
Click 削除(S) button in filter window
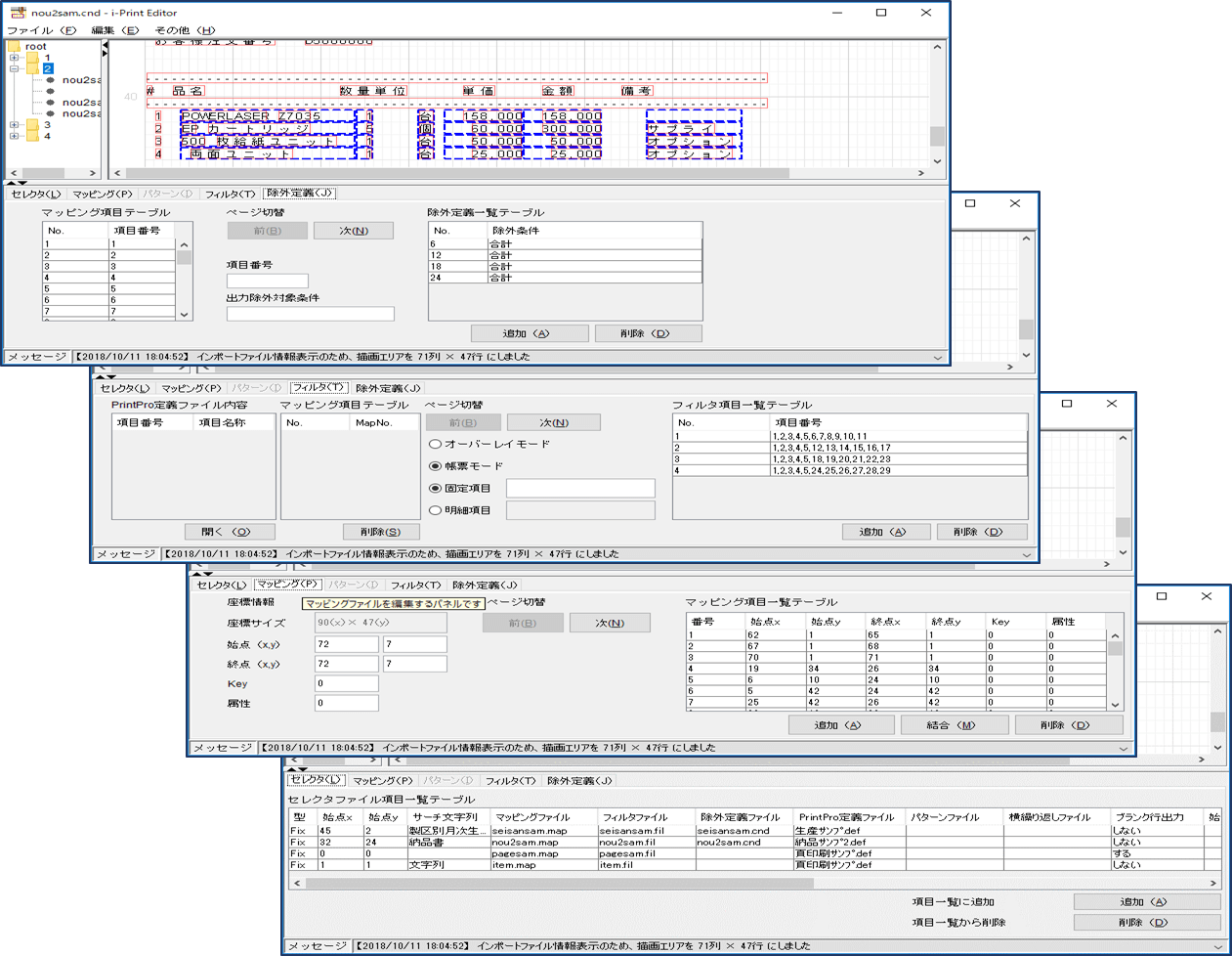point(381,532)
